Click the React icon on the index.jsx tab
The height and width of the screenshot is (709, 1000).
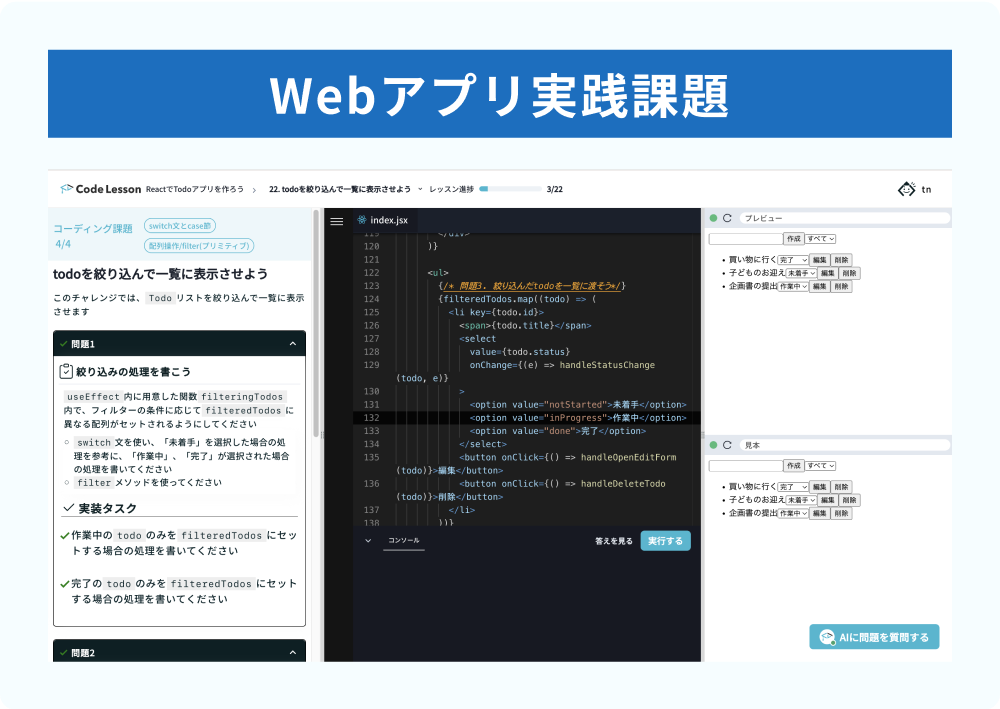363,219
